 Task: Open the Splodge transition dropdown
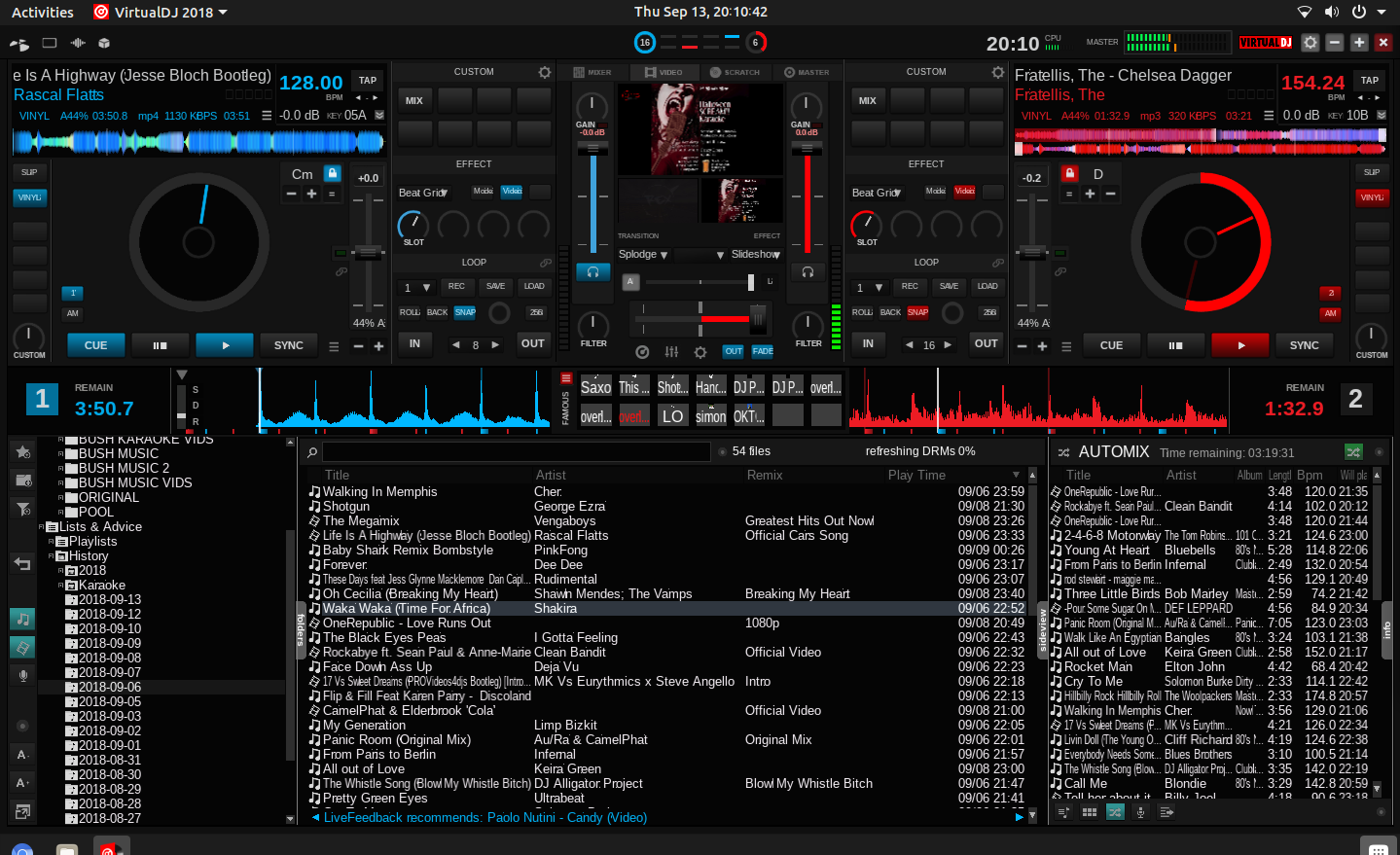point(643,255)
